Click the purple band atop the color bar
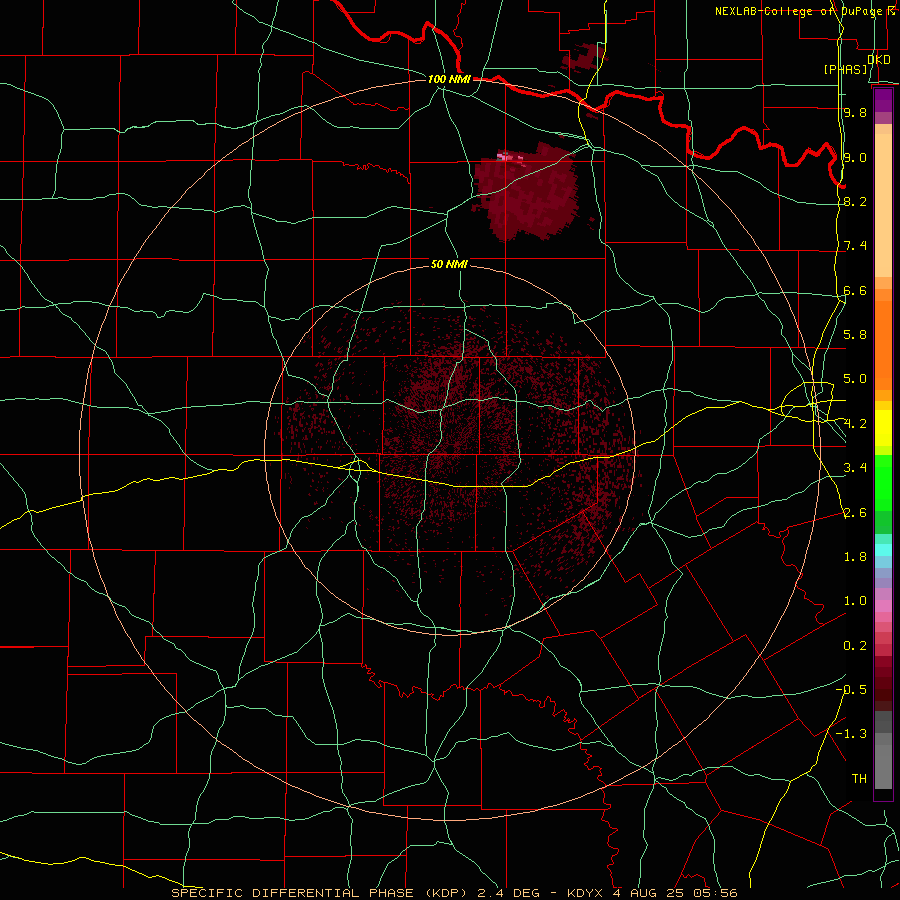The width and height of the screenshot is (900, 900). tap(883, 100)
